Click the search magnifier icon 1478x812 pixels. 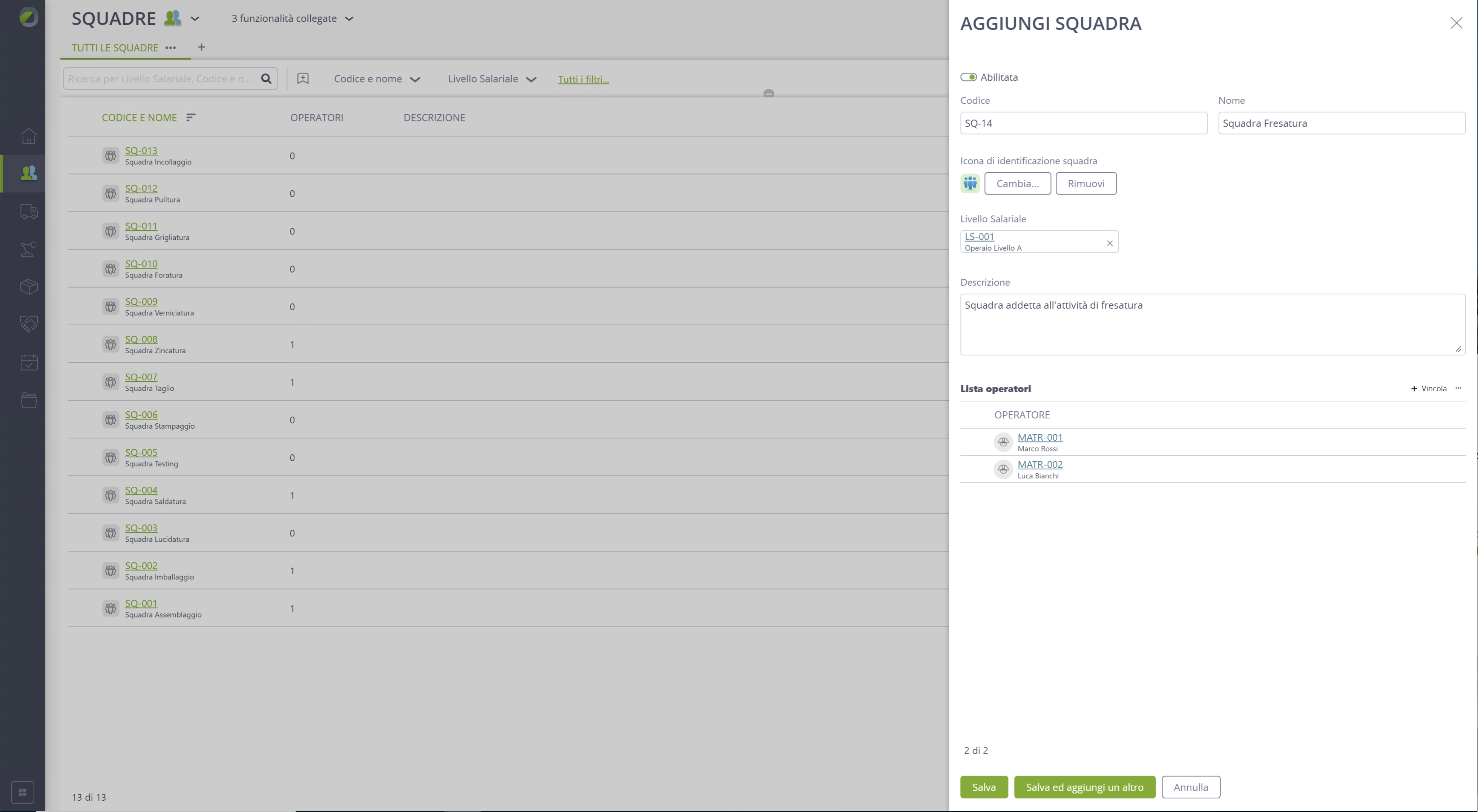tap(266, 79)
